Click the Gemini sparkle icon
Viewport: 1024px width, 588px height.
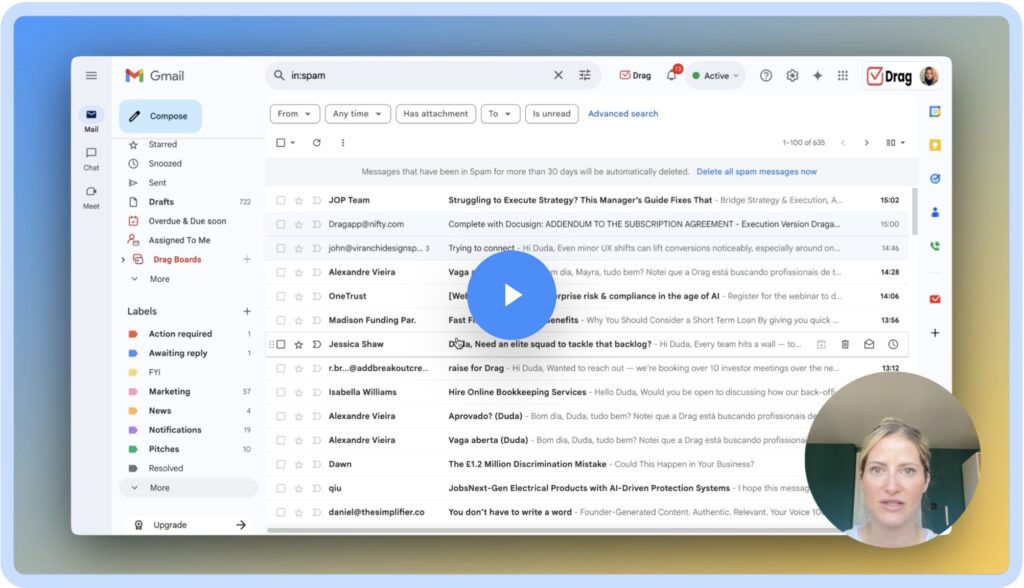tap(818, 76)
